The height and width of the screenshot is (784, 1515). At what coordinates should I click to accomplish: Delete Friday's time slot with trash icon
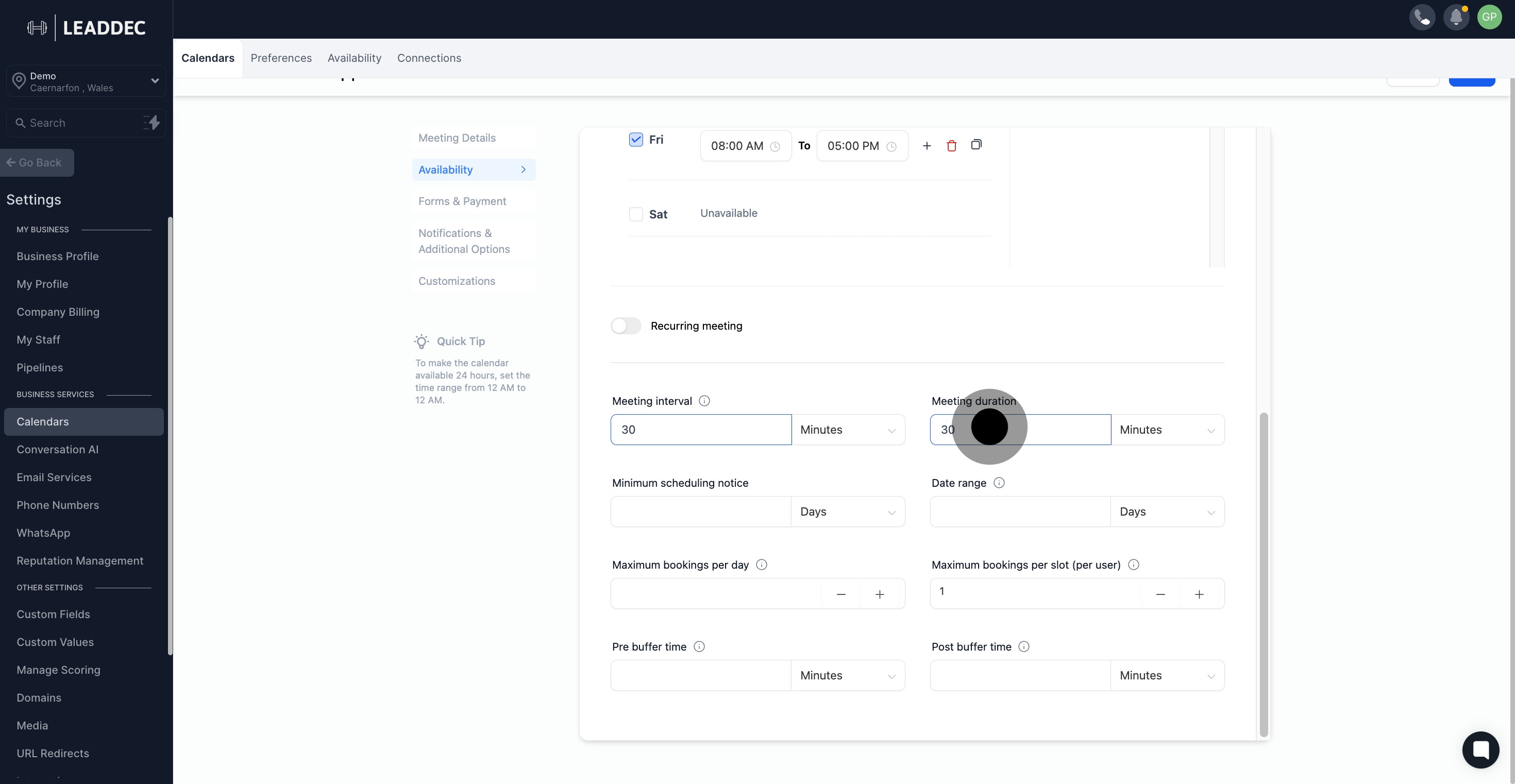951,146
